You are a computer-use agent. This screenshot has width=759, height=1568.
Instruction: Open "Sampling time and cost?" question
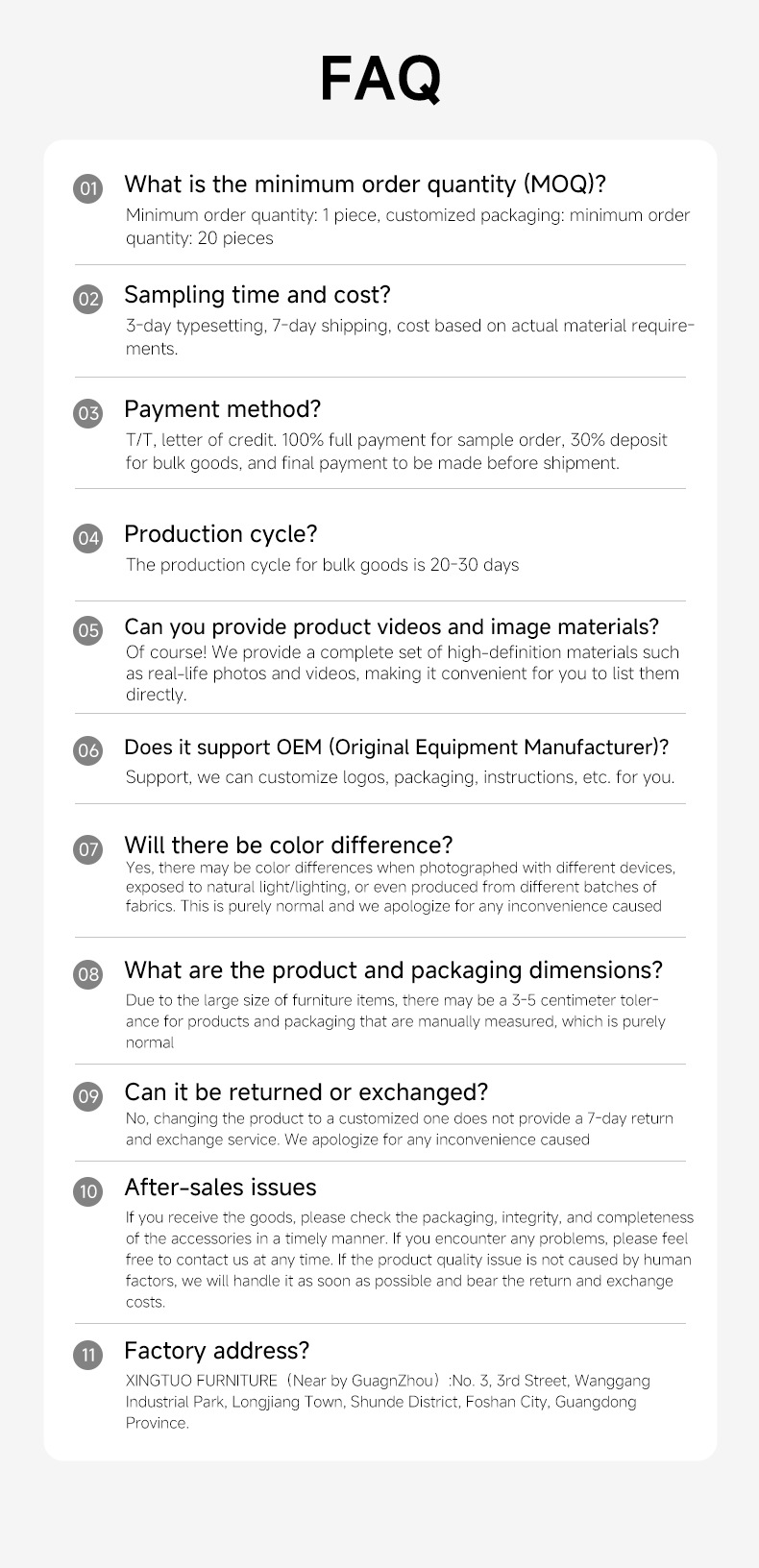257,295
